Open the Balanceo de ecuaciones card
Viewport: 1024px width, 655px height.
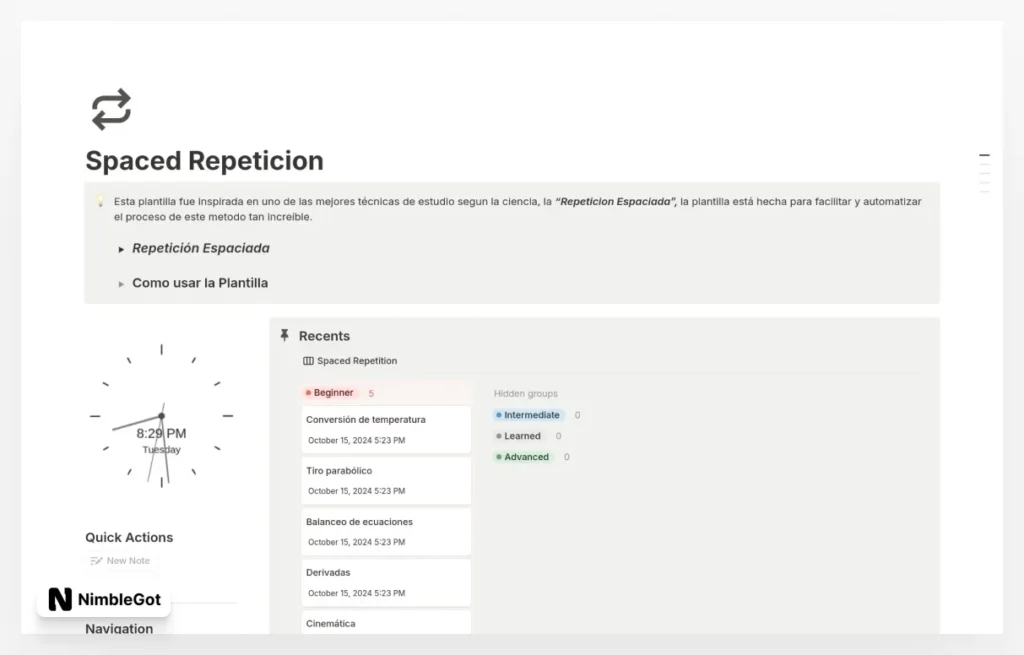click(385, 531)
